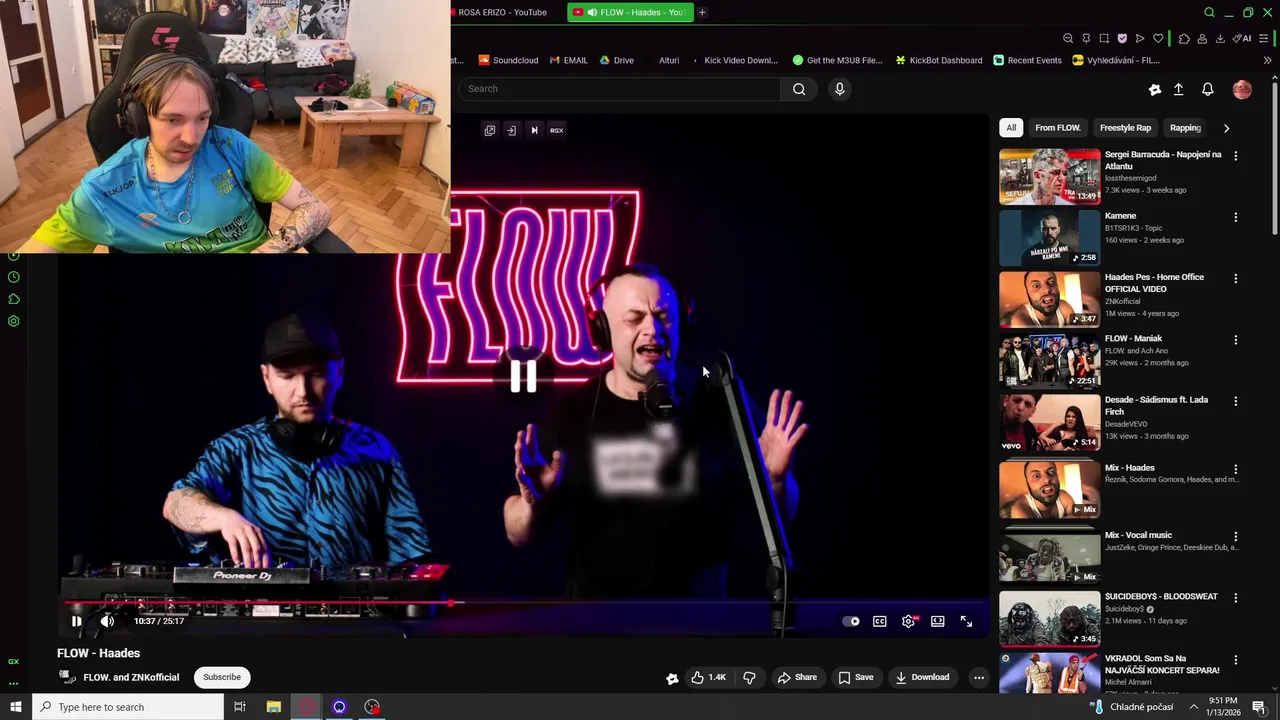Dislike the video

click(x=749, y=677)
